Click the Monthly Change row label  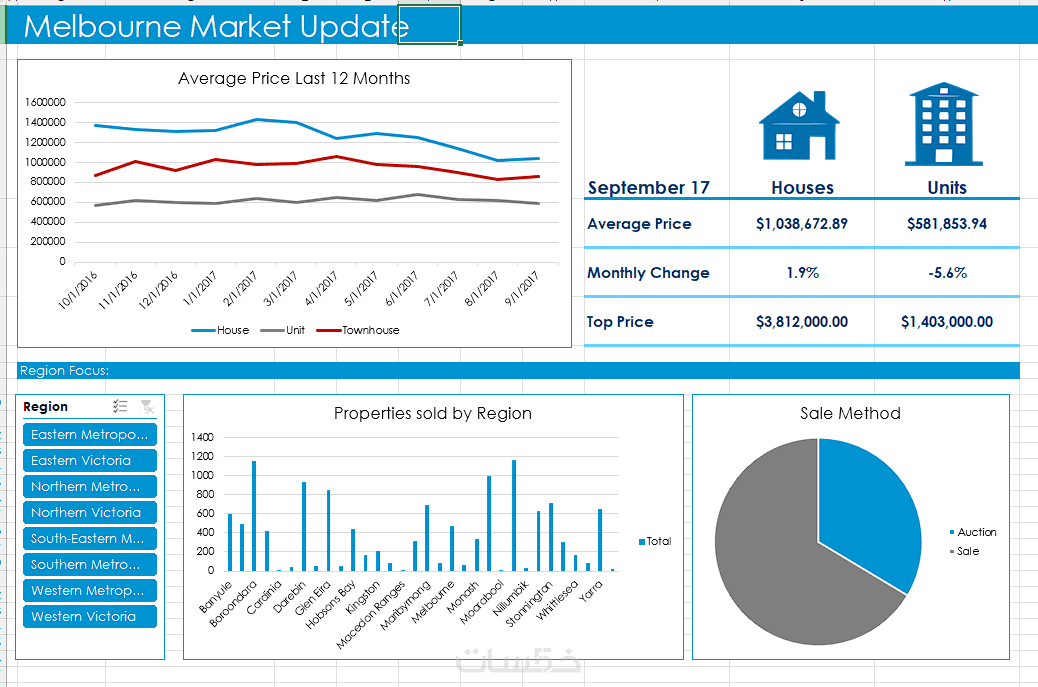coord(648,273)
